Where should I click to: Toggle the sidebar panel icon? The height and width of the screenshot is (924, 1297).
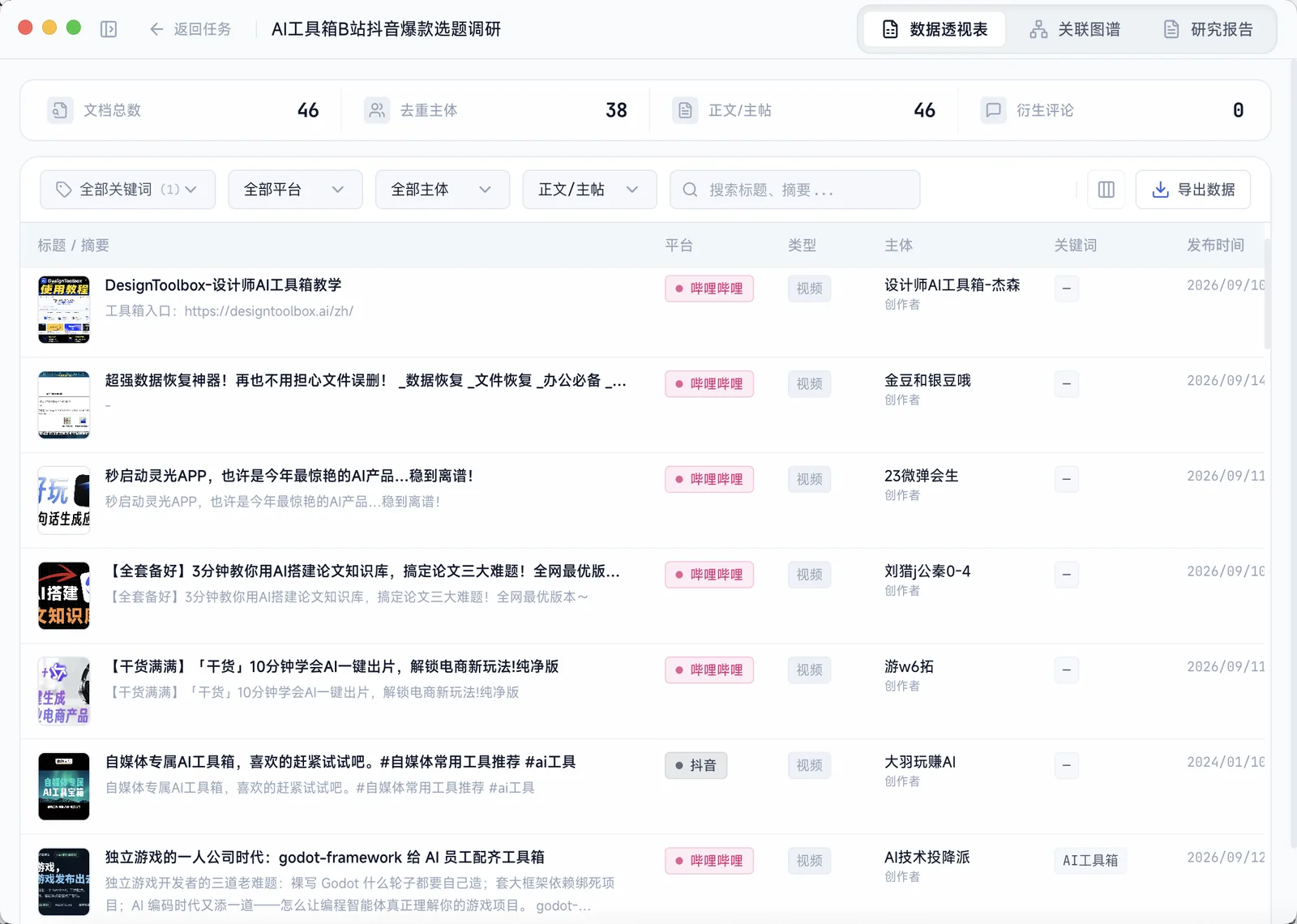pos(109,29)
